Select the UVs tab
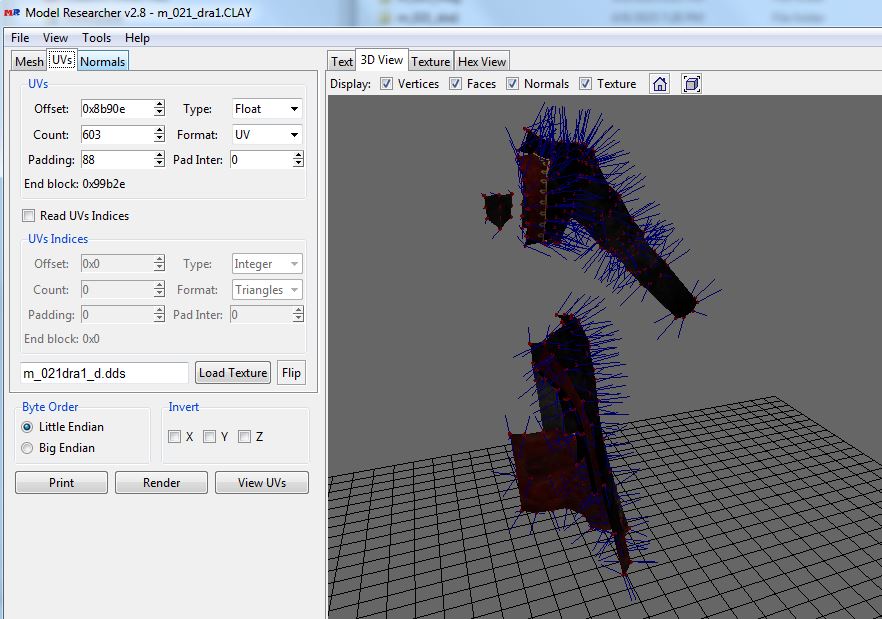 (62, 60)
